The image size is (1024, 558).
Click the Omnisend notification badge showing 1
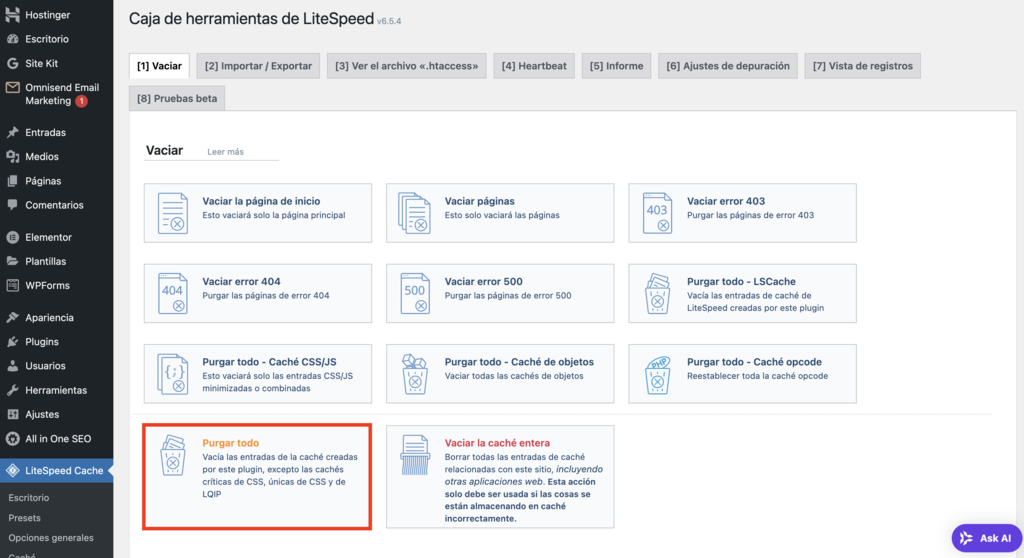tap(82, 101)
